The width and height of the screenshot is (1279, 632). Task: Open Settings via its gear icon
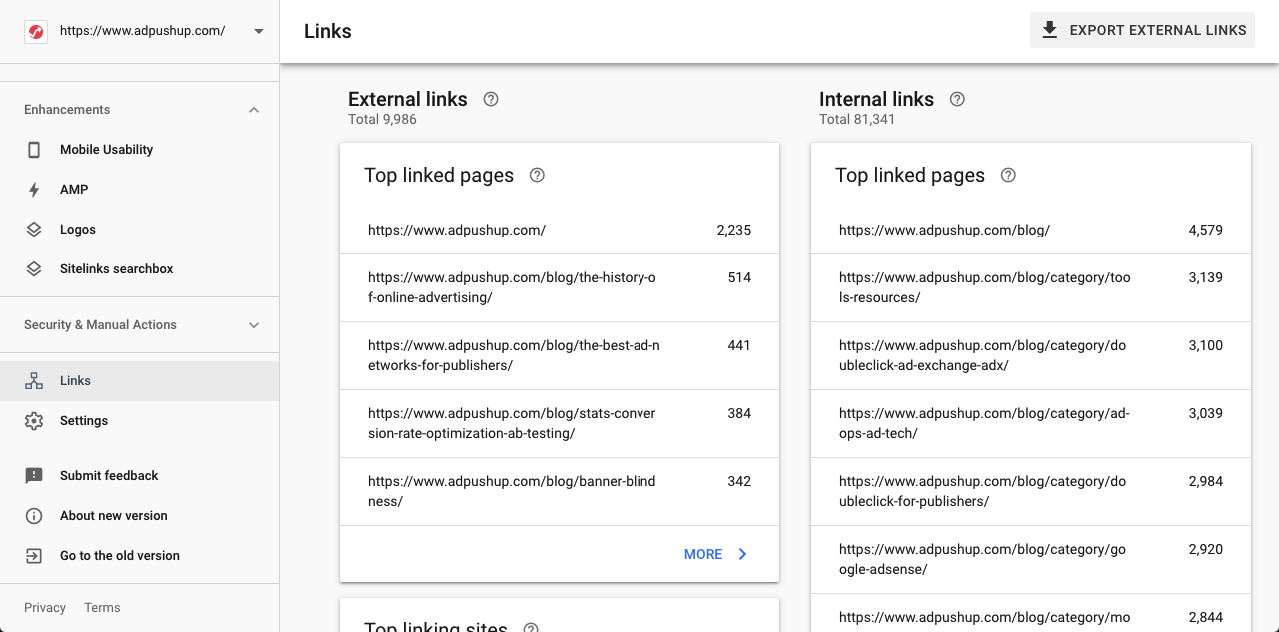tap(34, 420)
